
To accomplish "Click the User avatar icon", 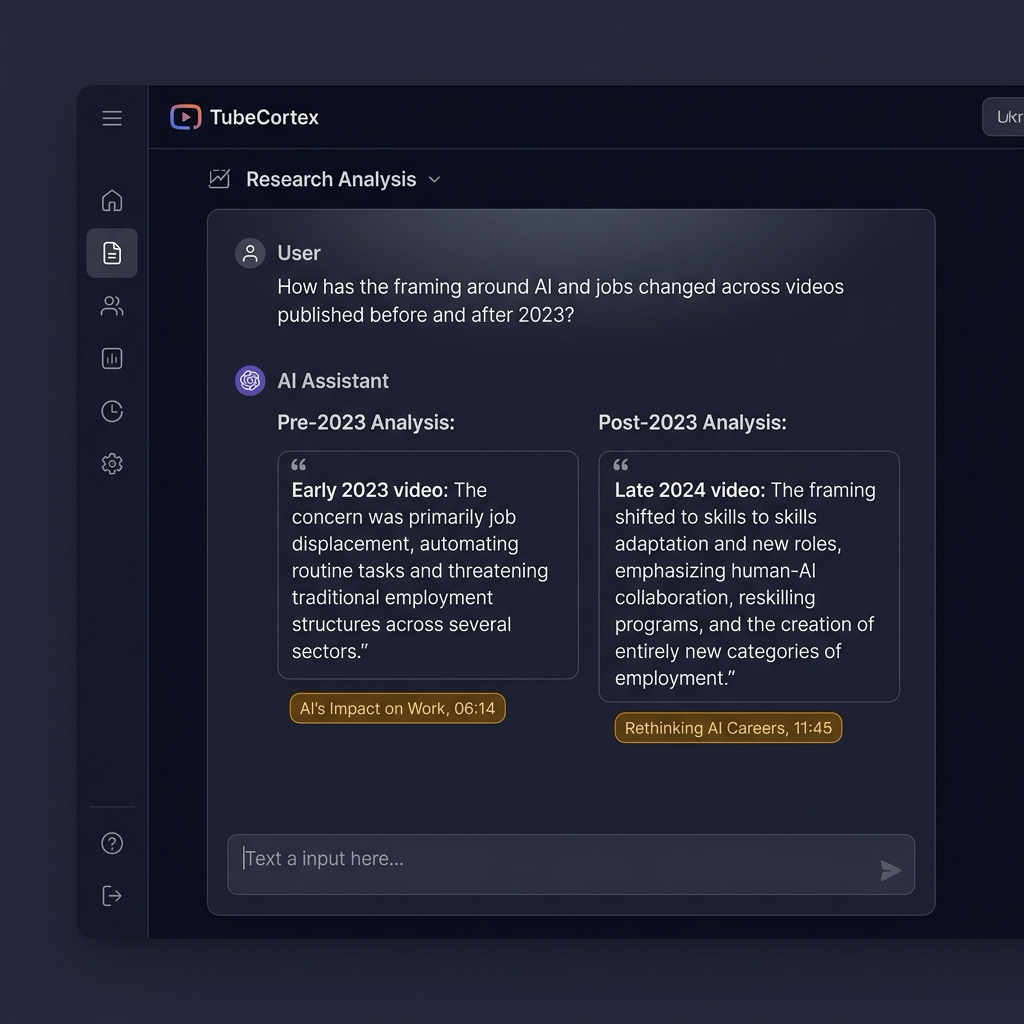I will [250, 253].
